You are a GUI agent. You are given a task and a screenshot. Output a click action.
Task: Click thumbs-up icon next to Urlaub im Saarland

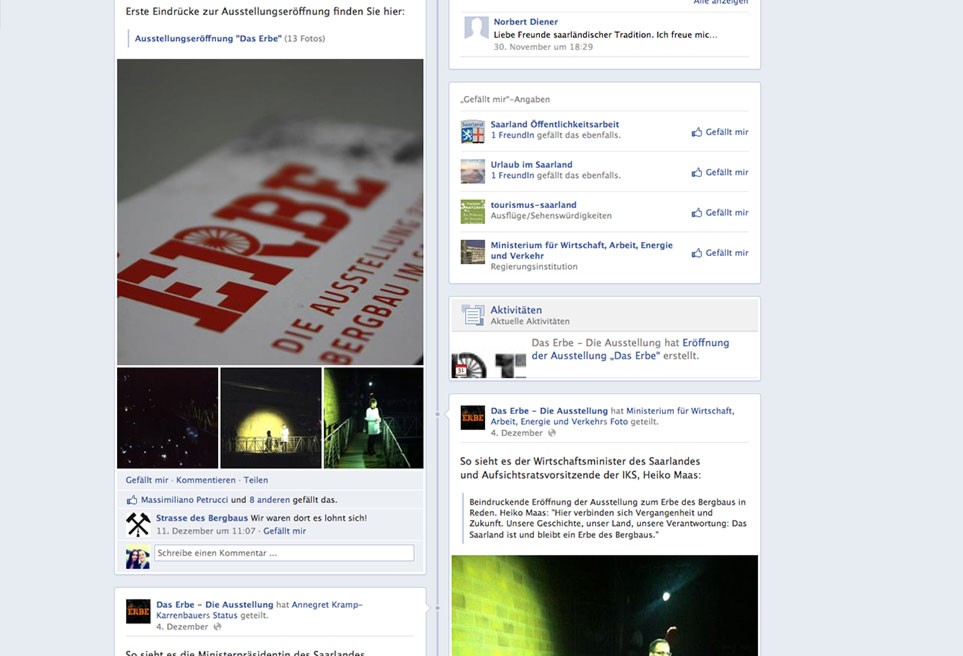(696, 172)
